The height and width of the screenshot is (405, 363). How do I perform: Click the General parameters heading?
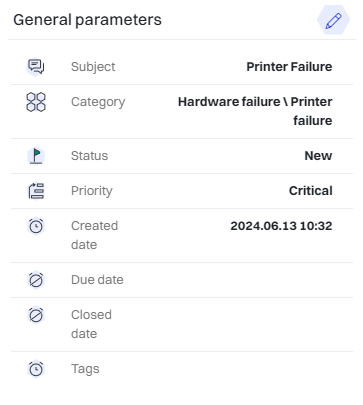click(87, 20)
